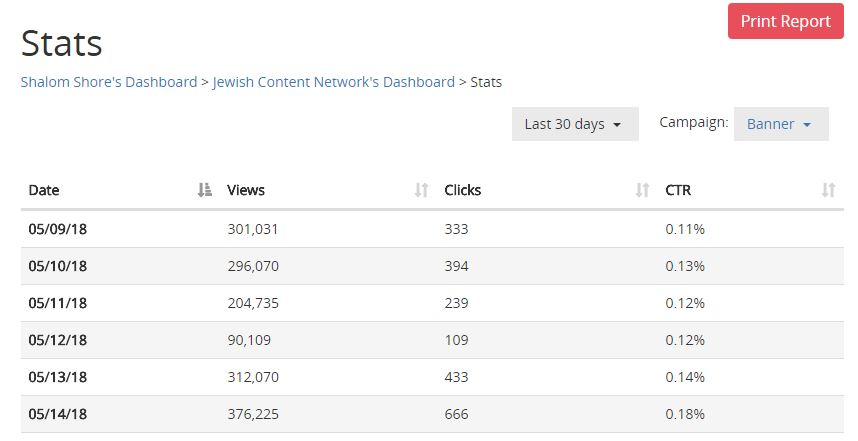Click the CTR column header label
The height and width of the screenshot is (441, 858).
tap(678, 190)
